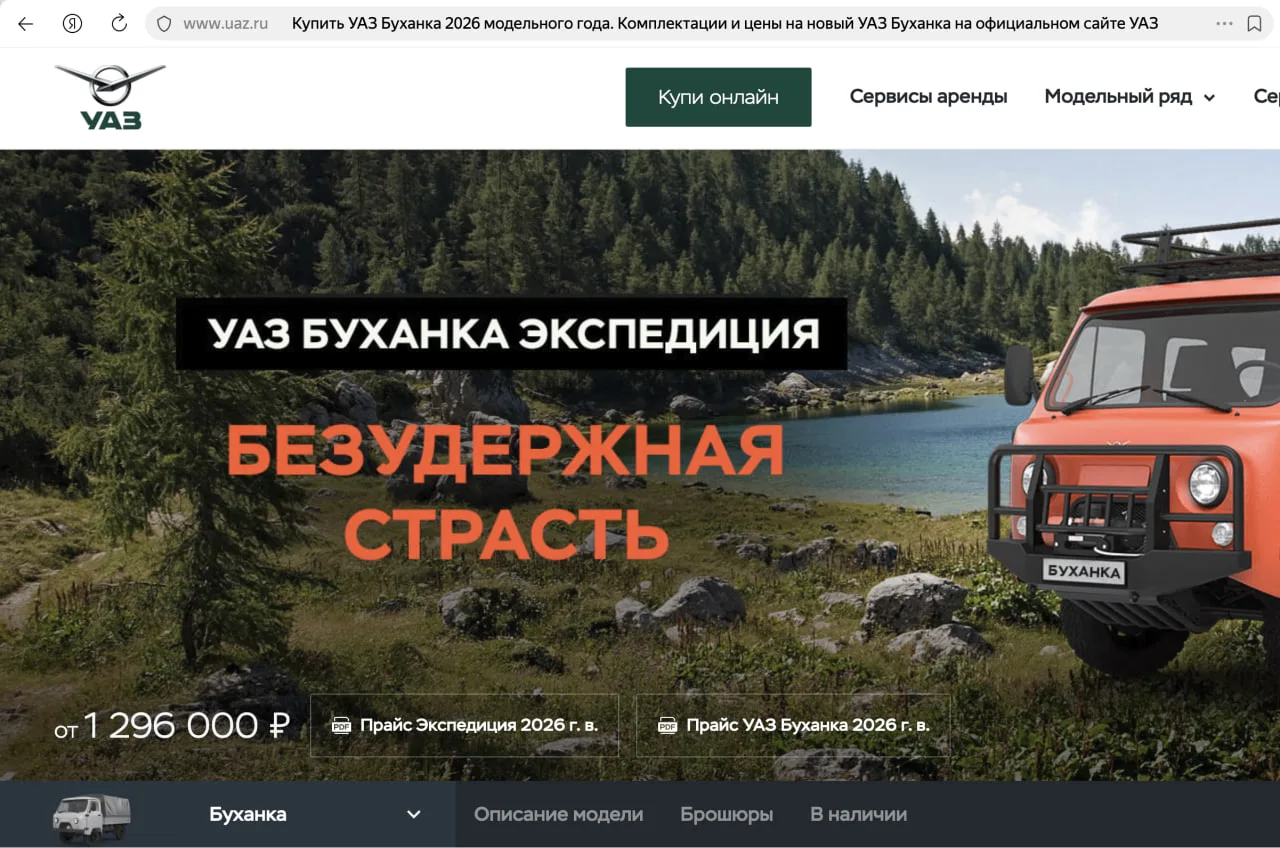Click the orange Буханка van image
This screenshot has height=848, width=1280.
point(1135,450)
